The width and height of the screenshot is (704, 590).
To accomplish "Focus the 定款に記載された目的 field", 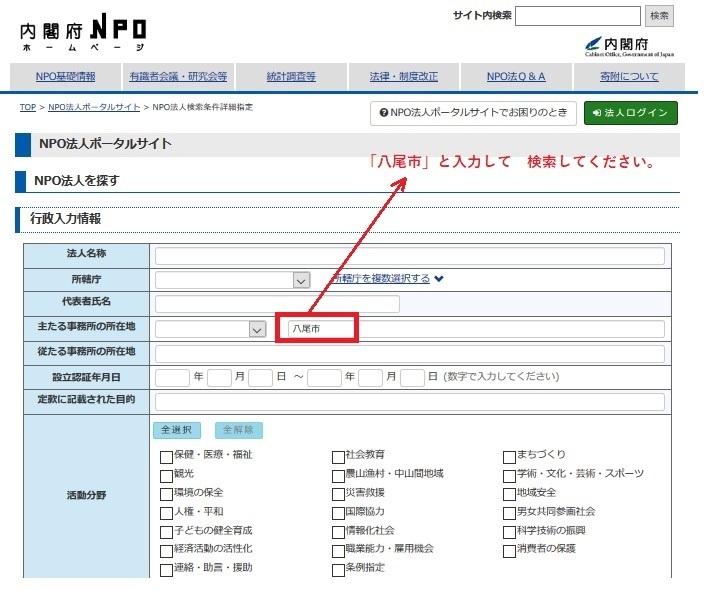I will [x=409, y=402].
